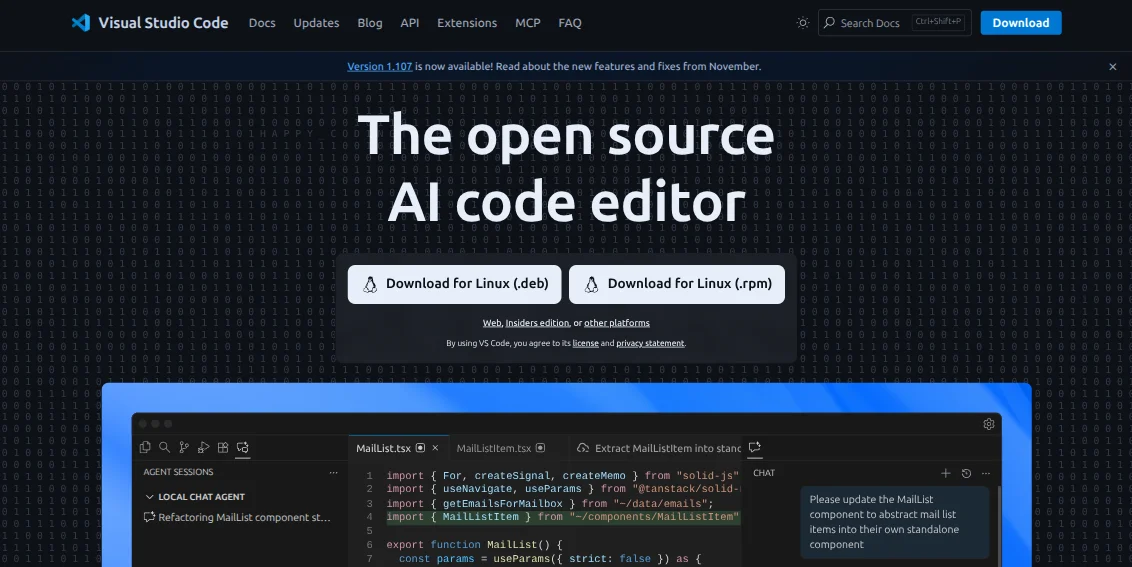Switch to the Extract MailListItem tab
The width and height of the screenshot is (1132, 567).
pos(658,448)
